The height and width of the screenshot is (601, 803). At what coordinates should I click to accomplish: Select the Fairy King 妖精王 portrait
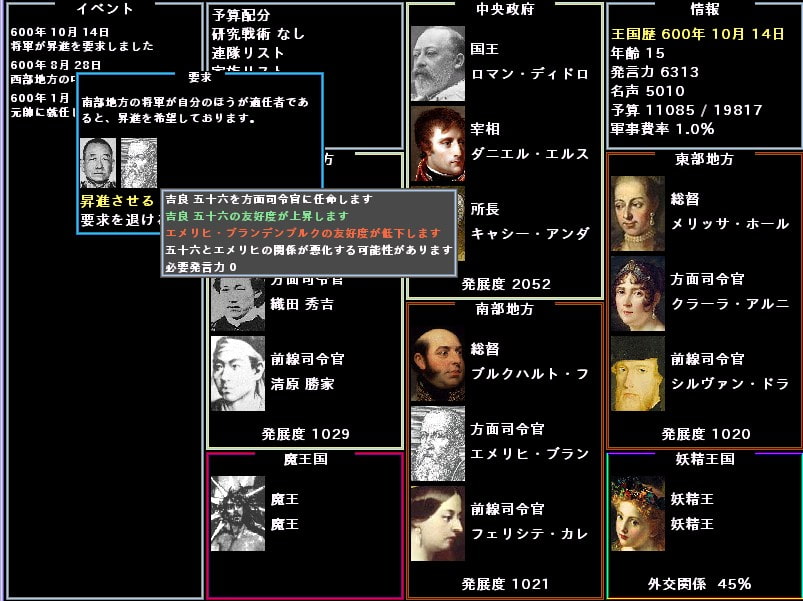638,513
